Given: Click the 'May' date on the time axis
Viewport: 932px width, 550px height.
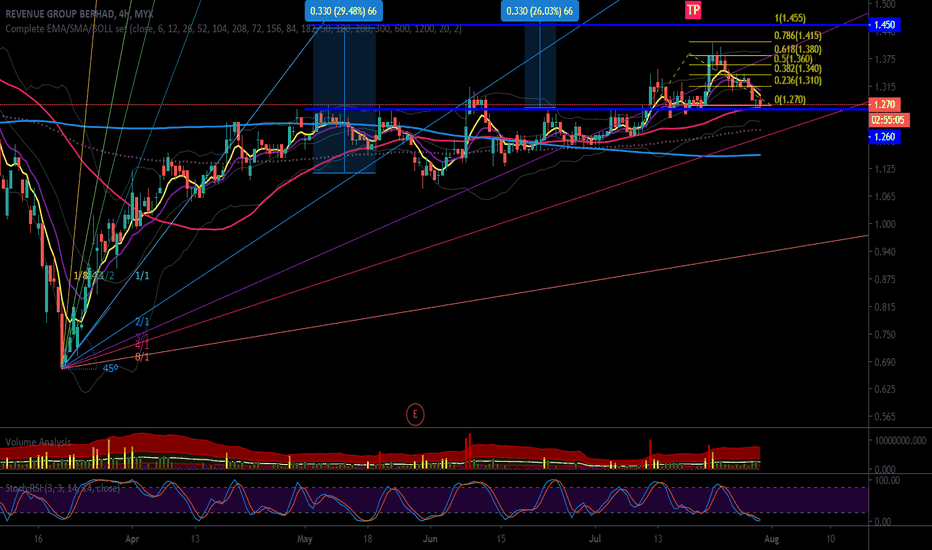Looking at the screenshot, I should click(304, 539).
